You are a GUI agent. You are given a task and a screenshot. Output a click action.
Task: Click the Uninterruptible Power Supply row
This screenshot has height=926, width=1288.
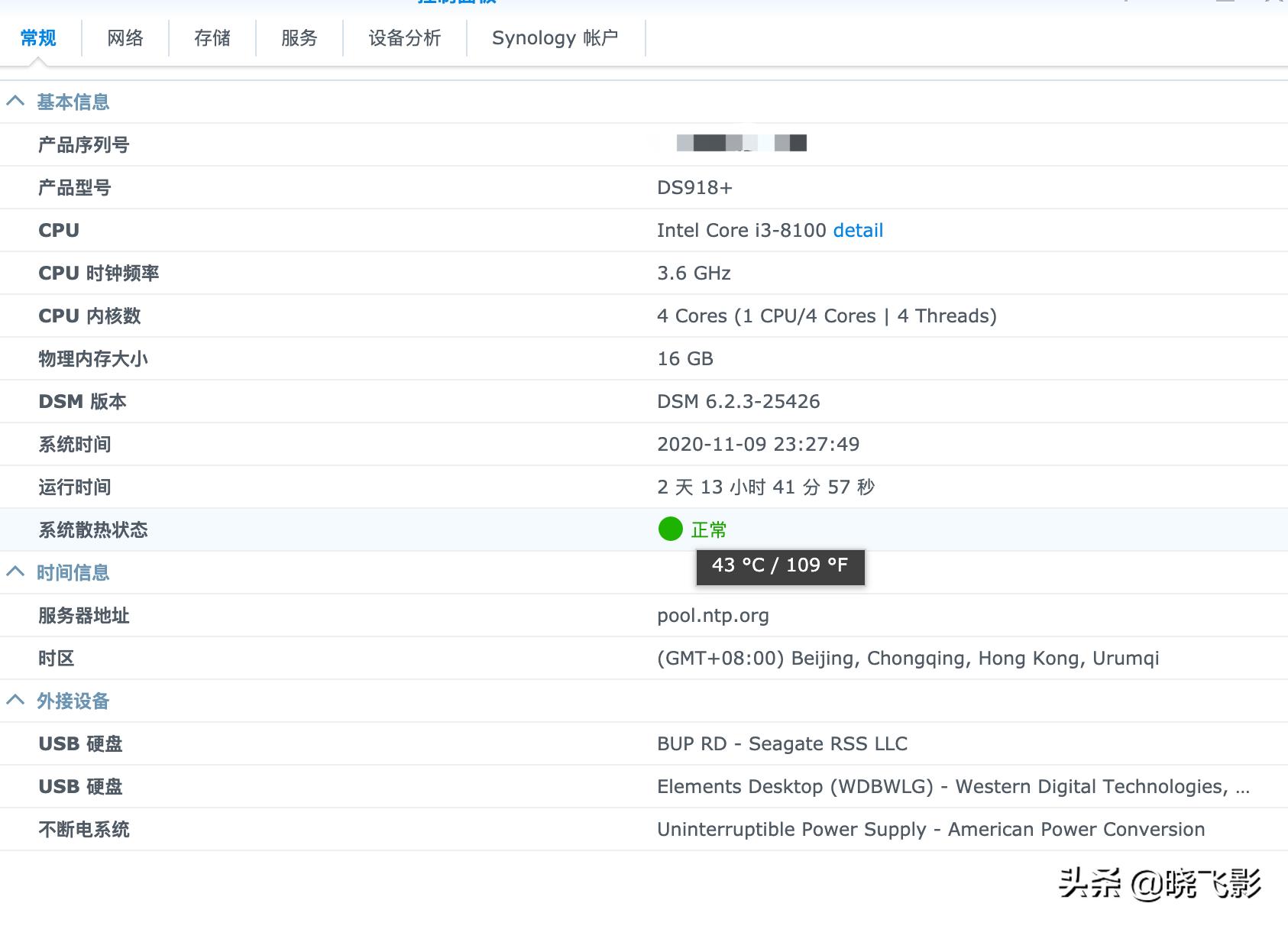point(930,830)
